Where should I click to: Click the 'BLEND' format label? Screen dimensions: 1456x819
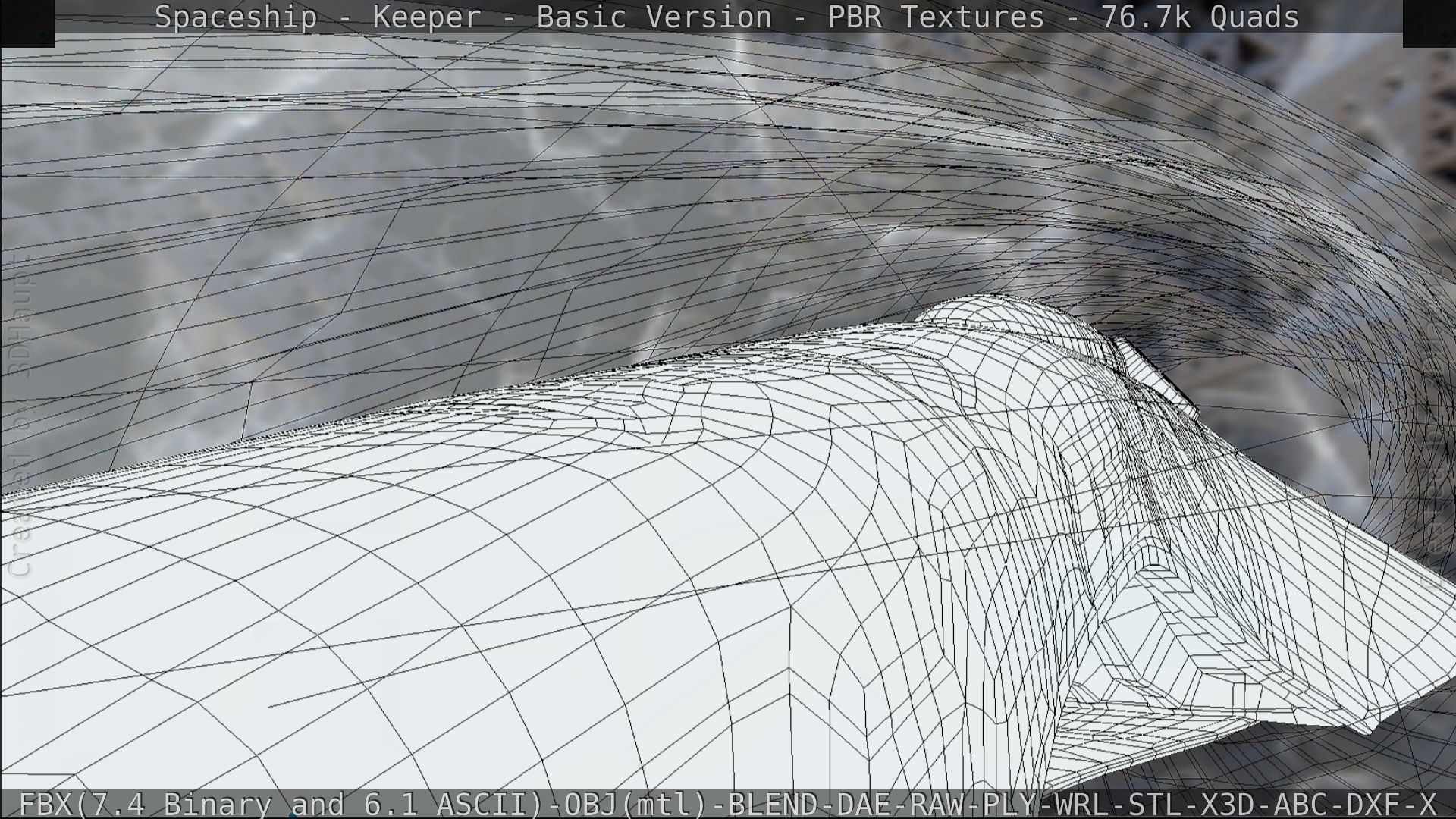(x=773, y=804)
